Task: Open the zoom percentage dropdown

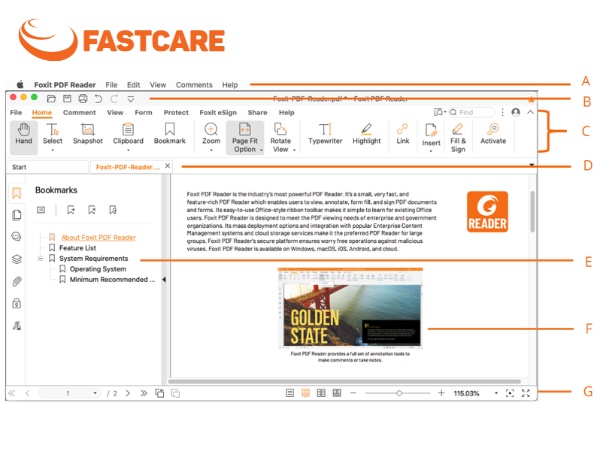Action: 496,393
